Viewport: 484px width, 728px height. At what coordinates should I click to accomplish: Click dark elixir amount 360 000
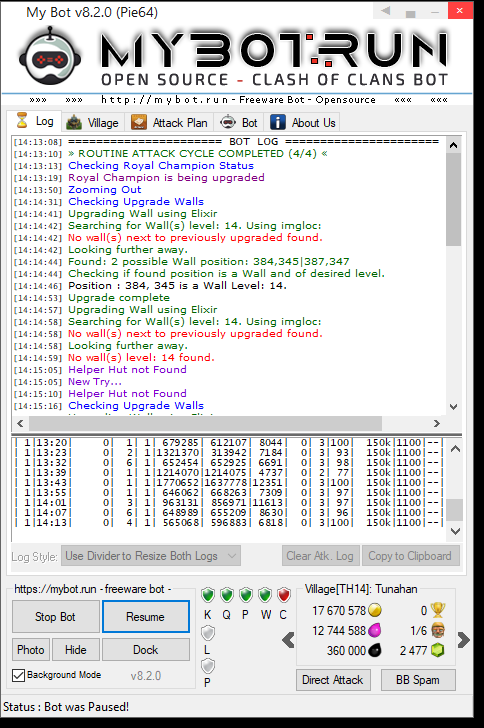347,650
